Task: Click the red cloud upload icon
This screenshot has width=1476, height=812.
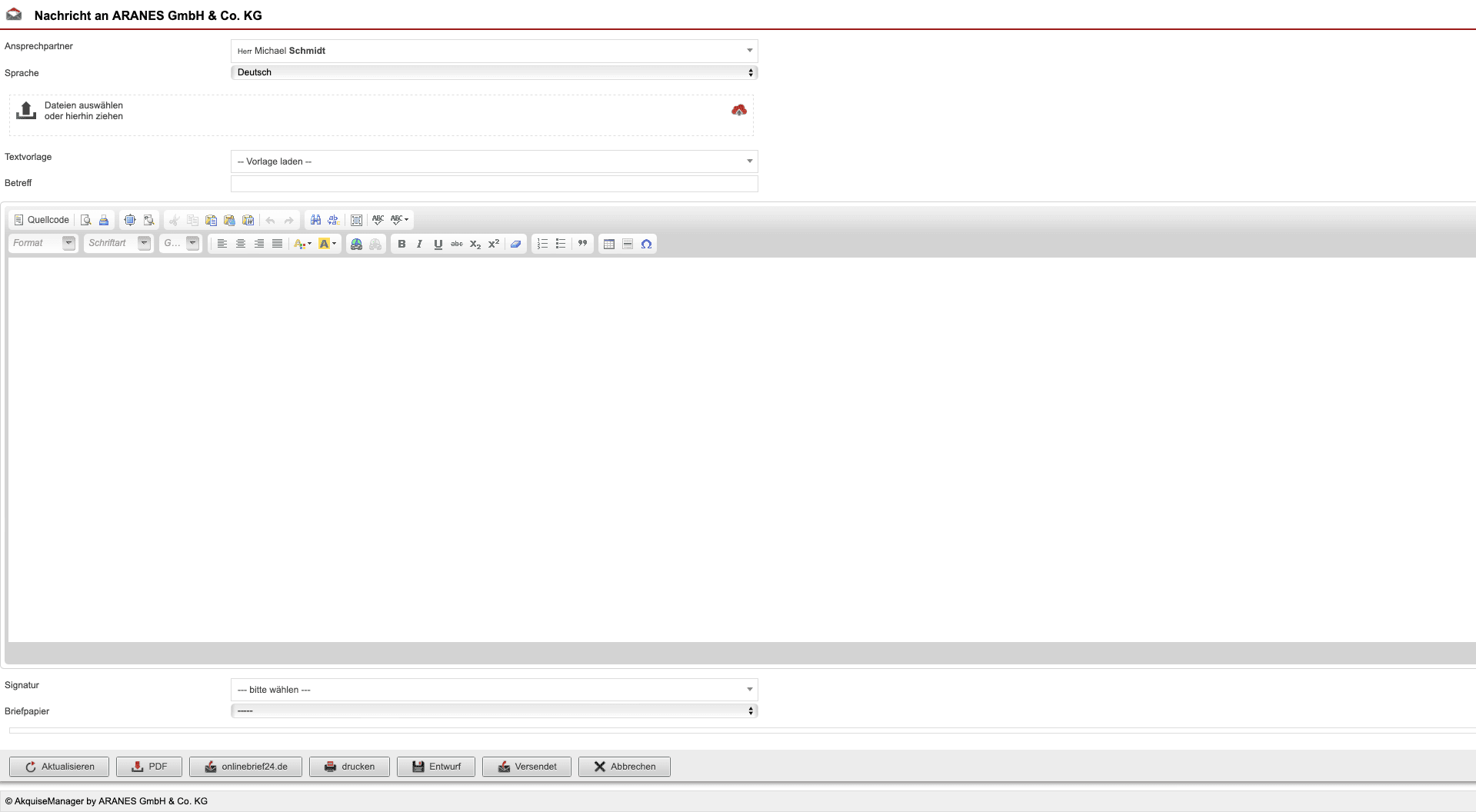Action: point(738,111)
